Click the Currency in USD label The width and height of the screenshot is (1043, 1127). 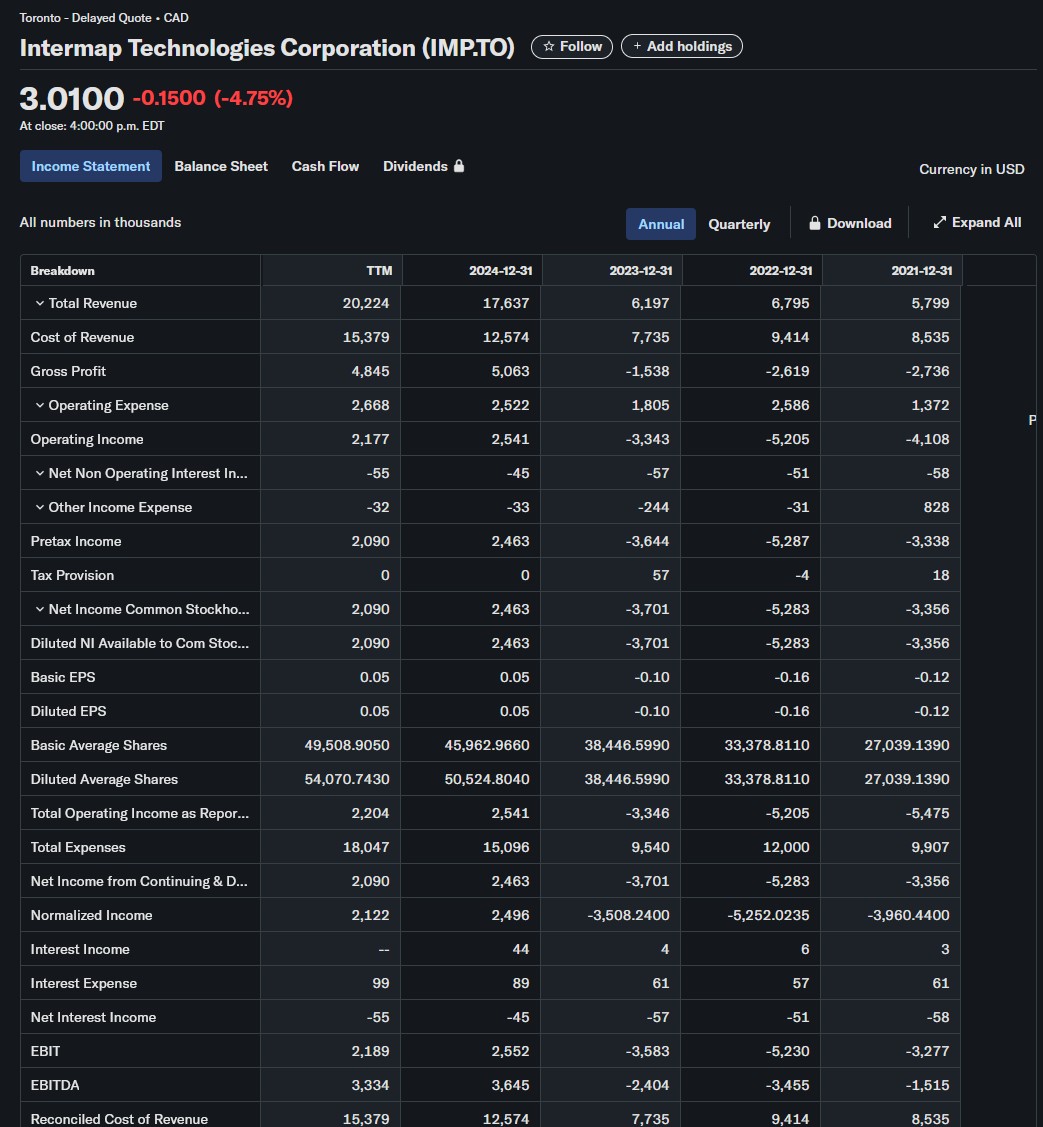971,170
